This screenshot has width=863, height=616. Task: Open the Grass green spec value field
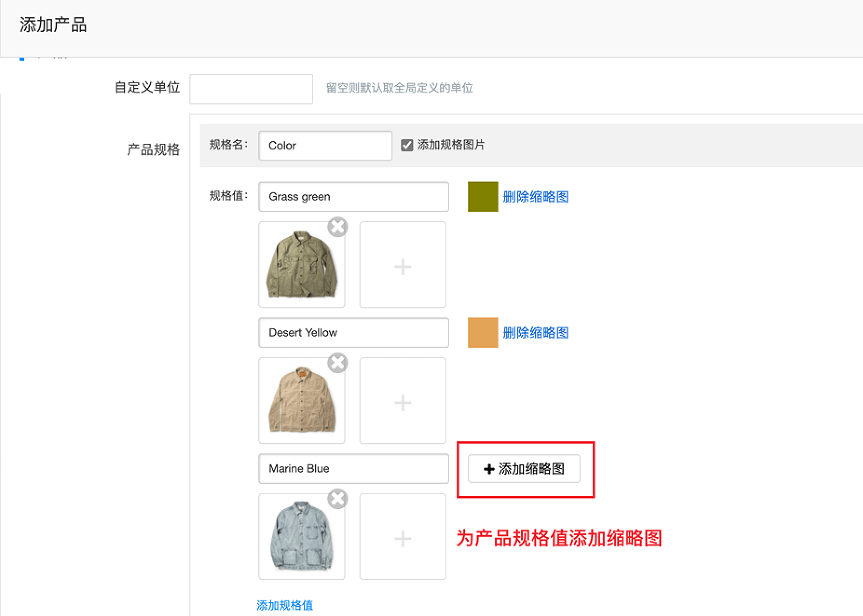tap(352, 196)
